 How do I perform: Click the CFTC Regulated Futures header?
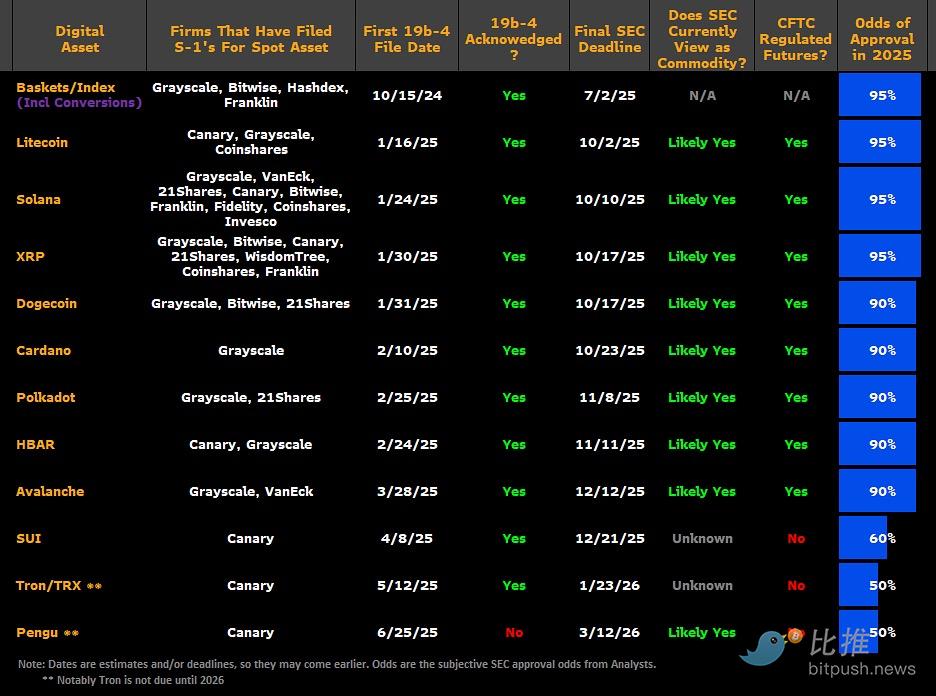[x=795, y=39]
